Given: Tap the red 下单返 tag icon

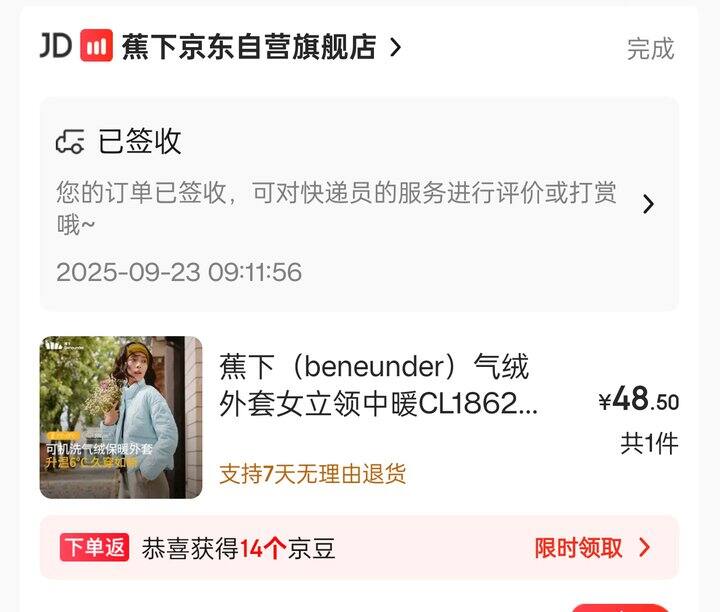Looking at the screenshot, I should 94,547.
